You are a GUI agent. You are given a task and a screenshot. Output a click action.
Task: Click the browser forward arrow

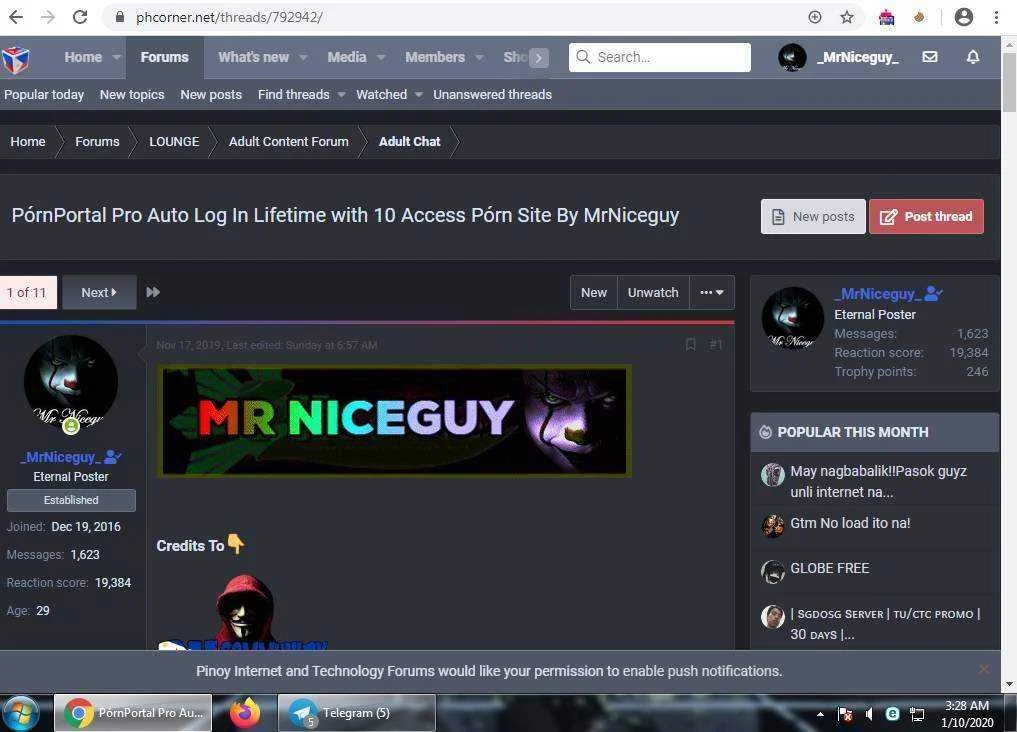click(48, 17)
